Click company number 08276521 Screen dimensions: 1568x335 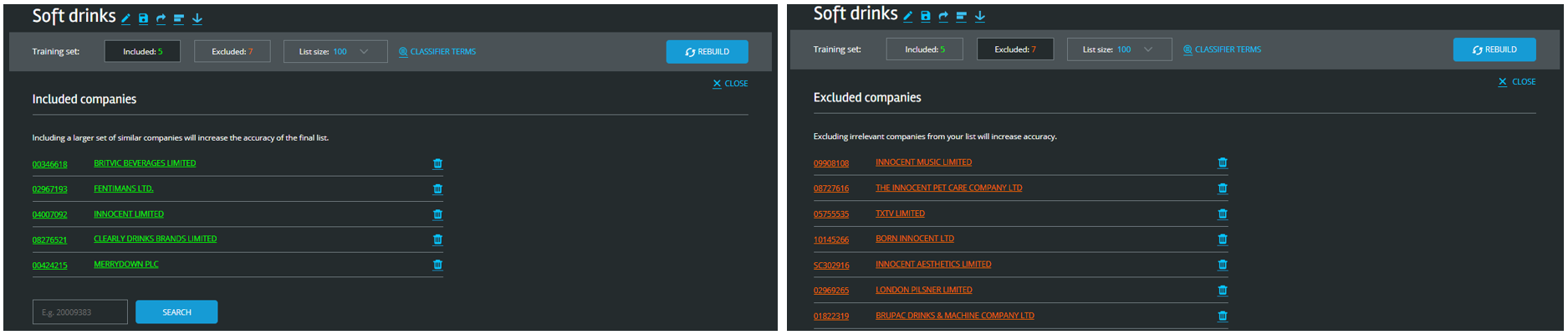[x=50, y=240]
